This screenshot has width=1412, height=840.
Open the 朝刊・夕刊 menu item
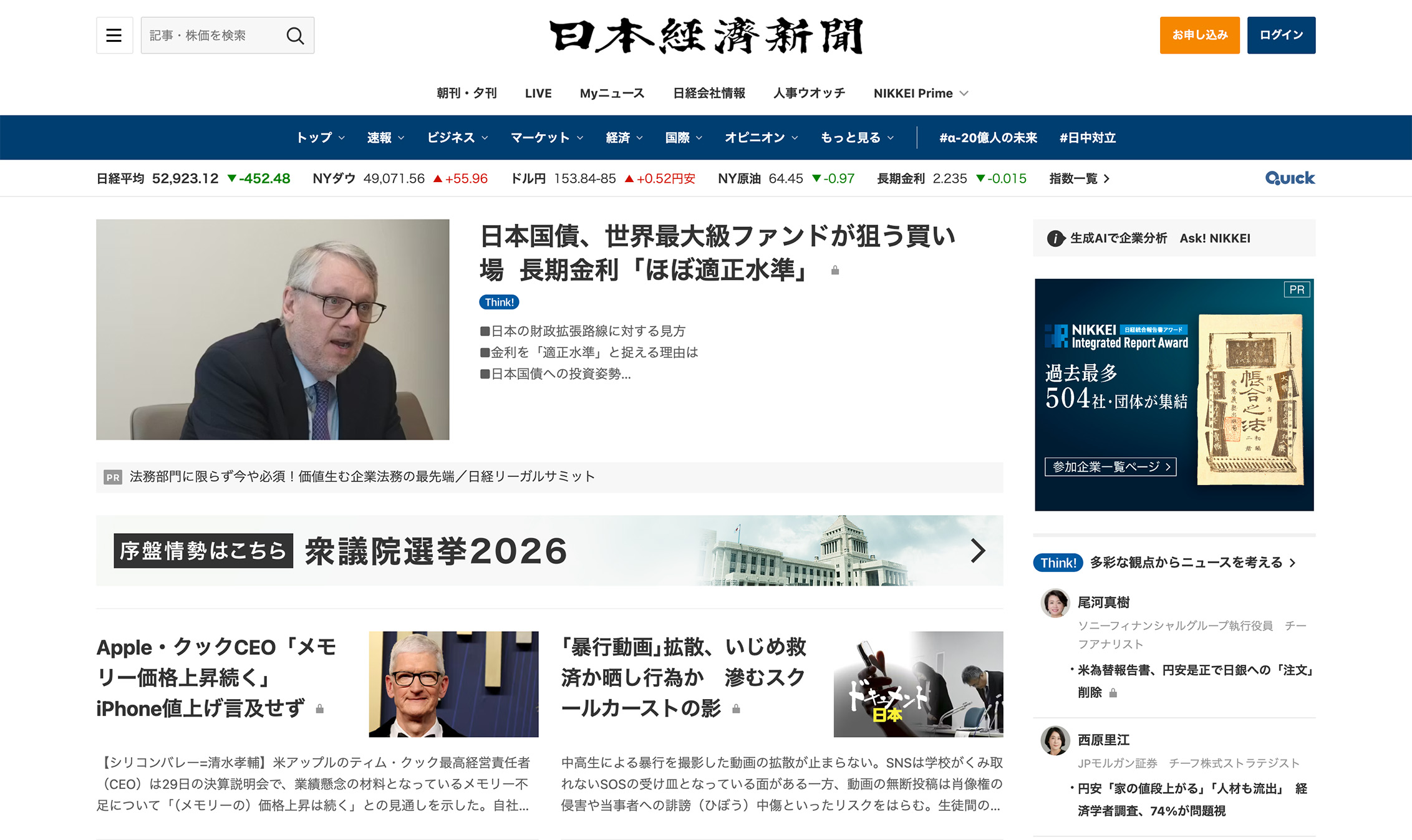click(x=467, y=94)
